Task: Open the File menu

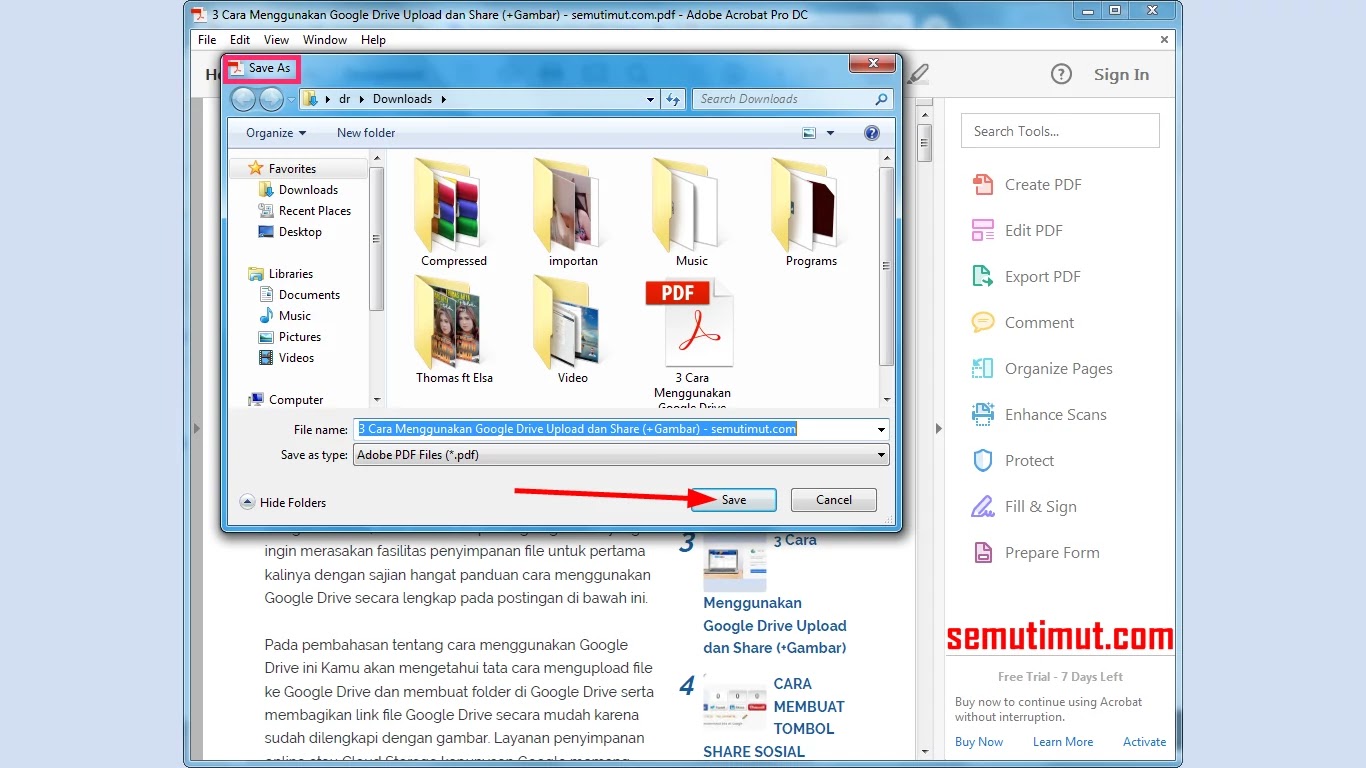Action: pos(207,40)
